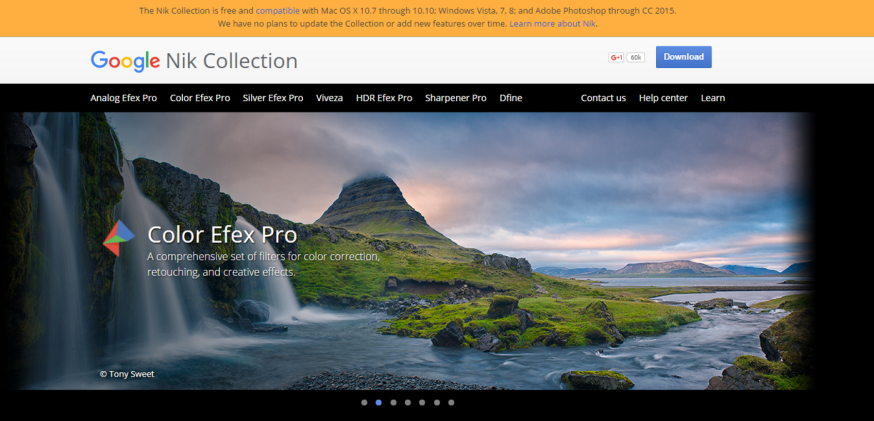874x421 pixels.
Task: Click the 'A comprehensive set of filters' description
Action: [264, 265]
